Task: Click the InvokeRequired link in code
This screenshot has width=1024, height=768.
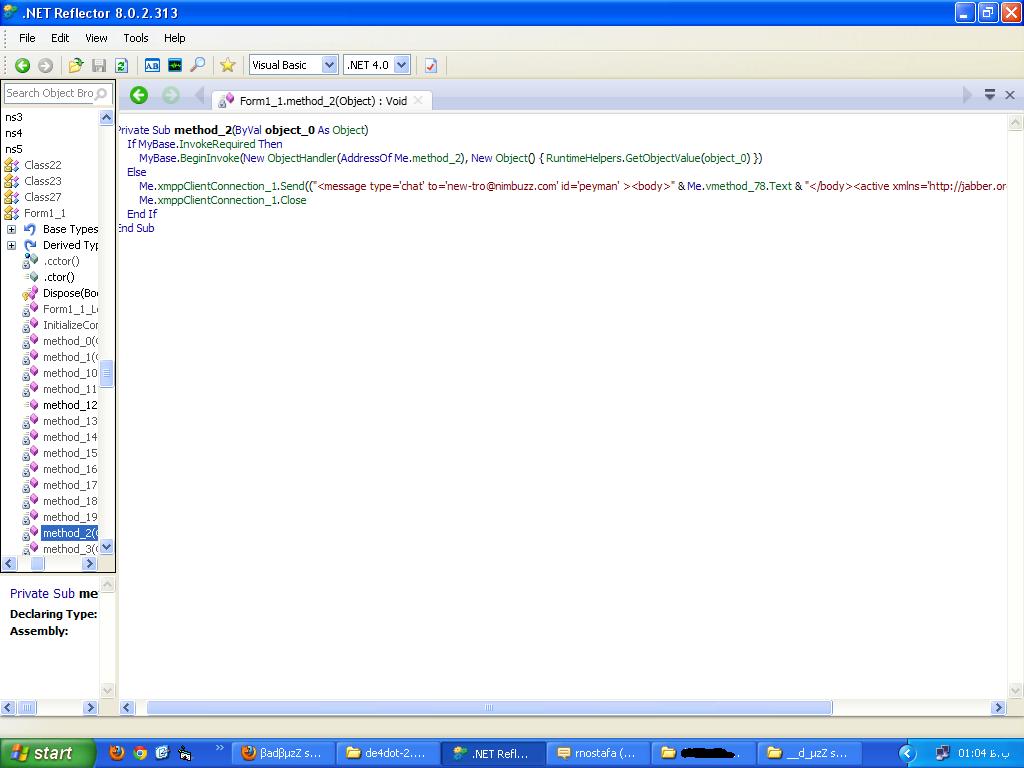Action: (x=217, y=144)
